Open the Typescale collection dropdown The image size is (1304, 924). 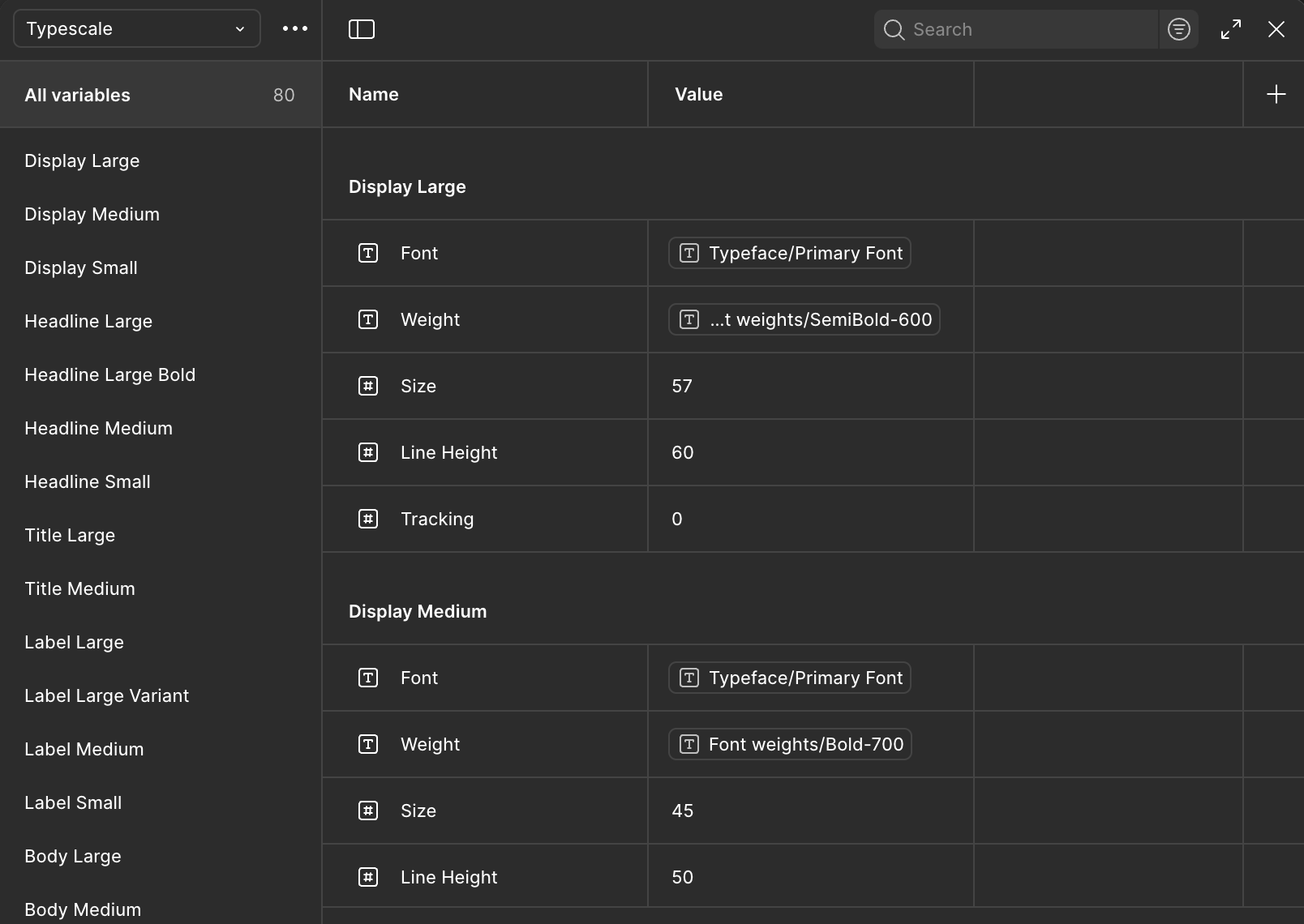(x=136, y=28)
